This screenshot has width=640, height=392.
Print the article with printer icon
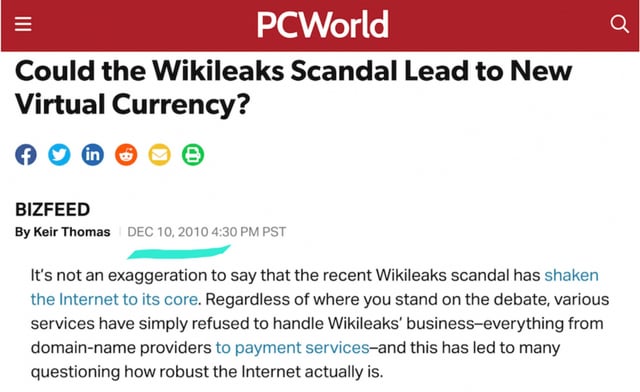(x=193, y=155)
